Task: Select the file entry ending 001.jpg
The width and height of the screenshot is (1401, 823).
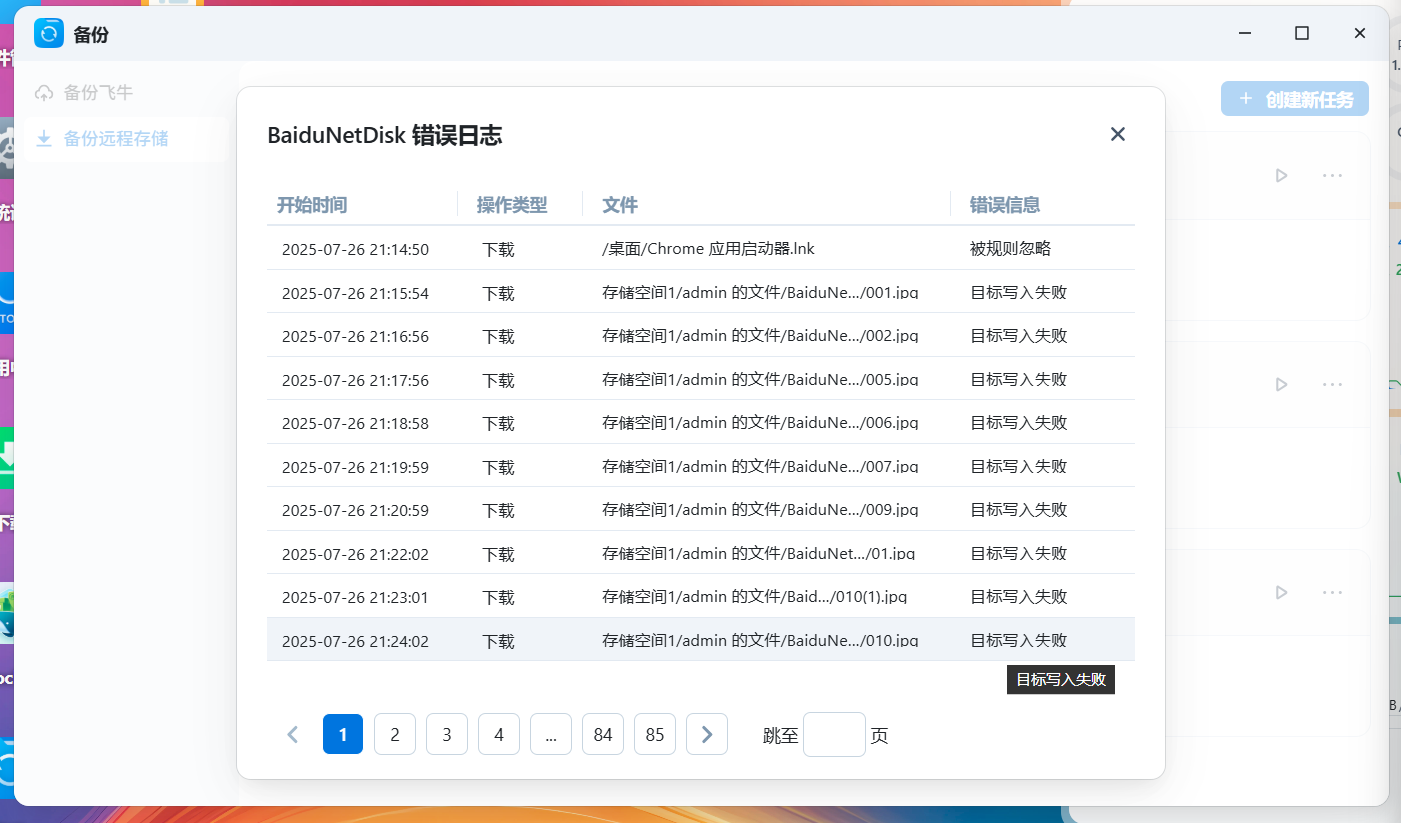Action: click(760, 293)
